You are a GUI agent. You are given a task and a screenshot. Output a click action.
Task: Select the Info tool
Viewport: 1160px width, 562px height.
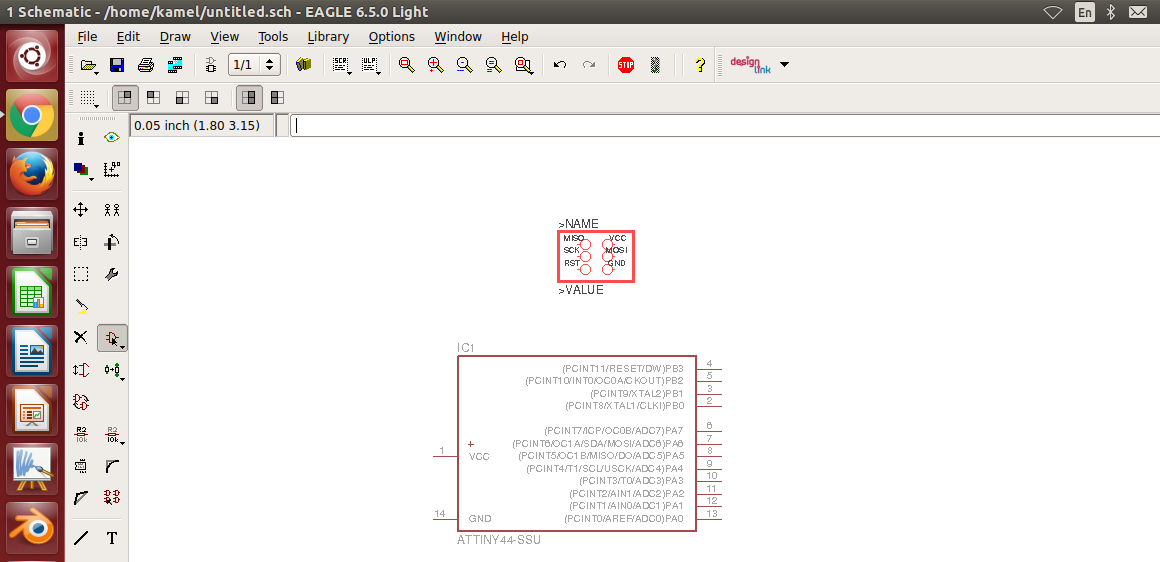pyautogui.click(x=81, y=138)
